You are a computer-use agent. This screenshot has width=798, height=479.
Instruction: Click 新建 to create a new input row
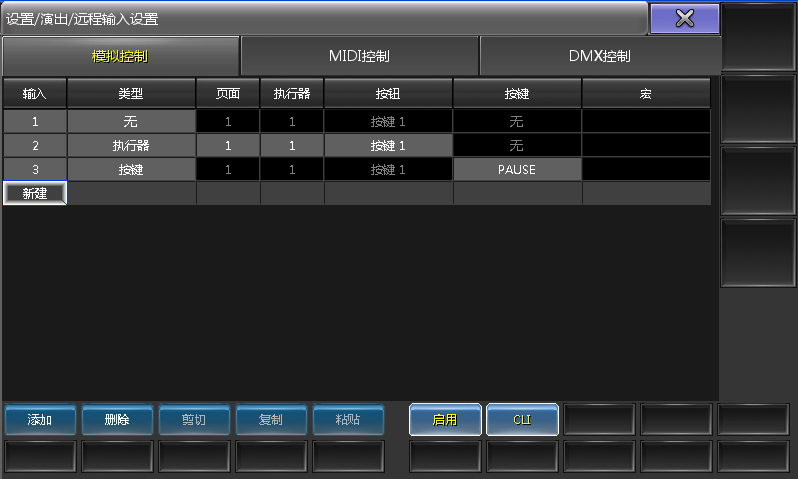pos(35,193)
